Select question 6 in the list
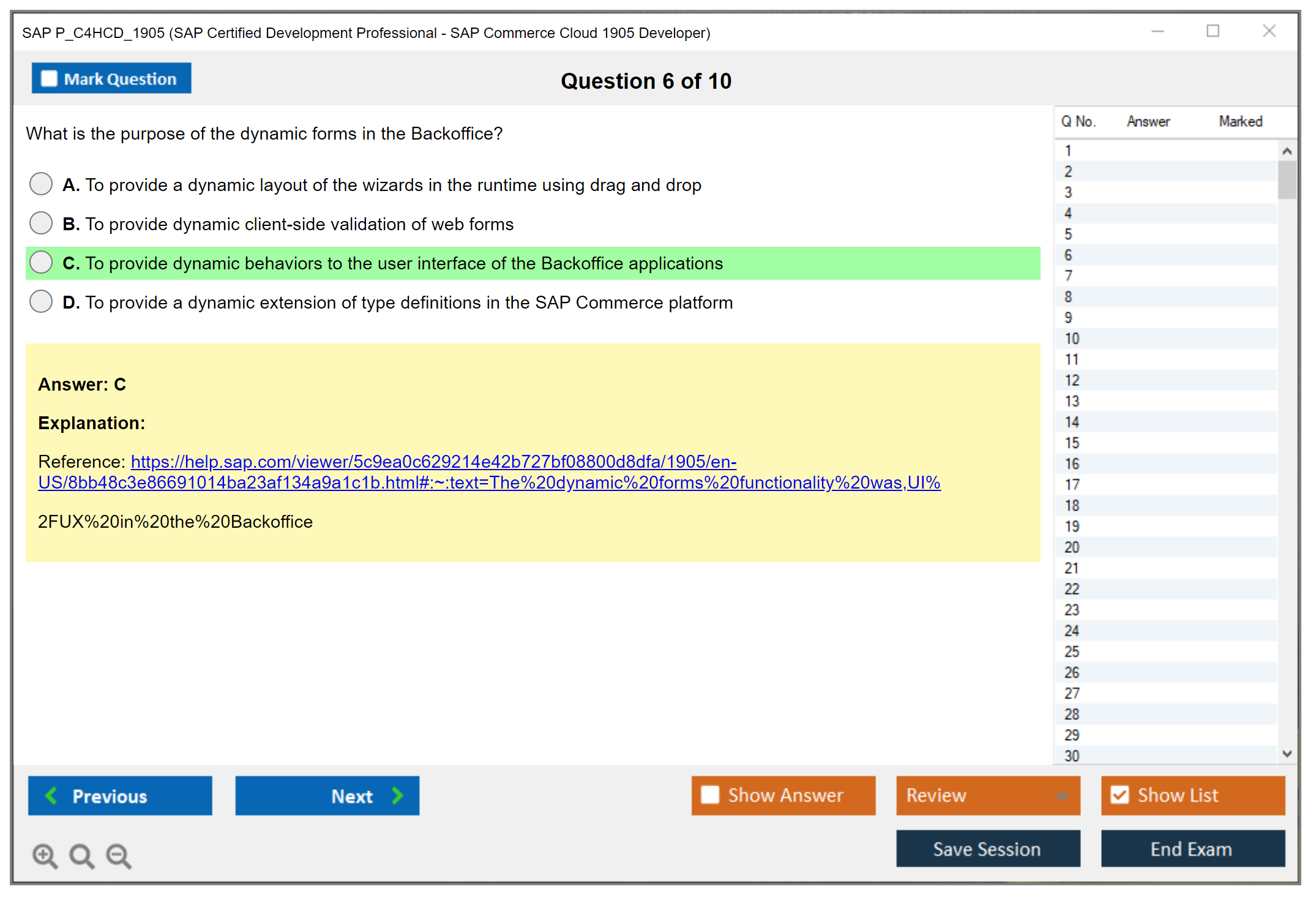The width and height of the screenshot is (1316, 900). [x=1068, y=255]
